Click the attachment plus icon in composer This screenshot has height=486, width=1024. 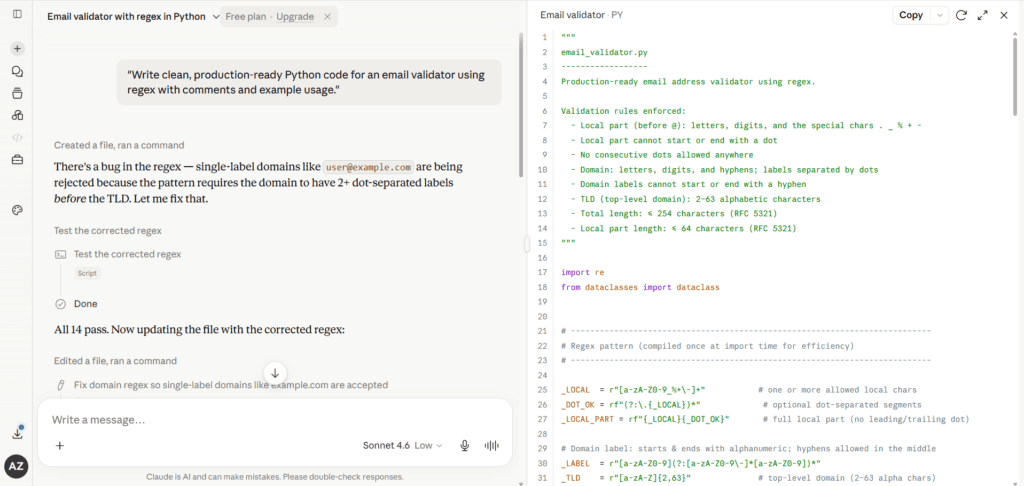tap(59, 446)
